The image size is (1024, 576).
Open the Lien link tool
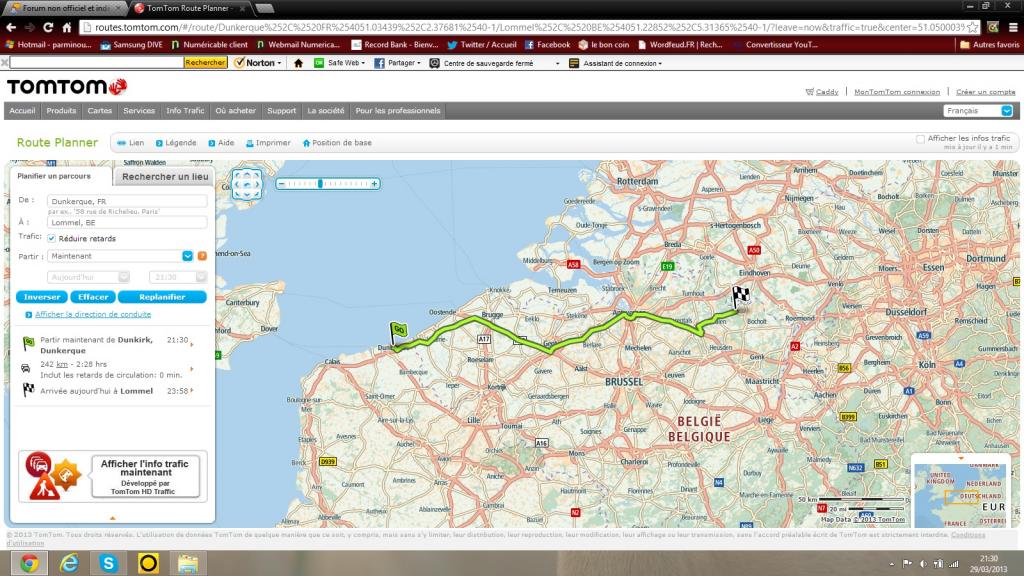click(x=131, y=143)
